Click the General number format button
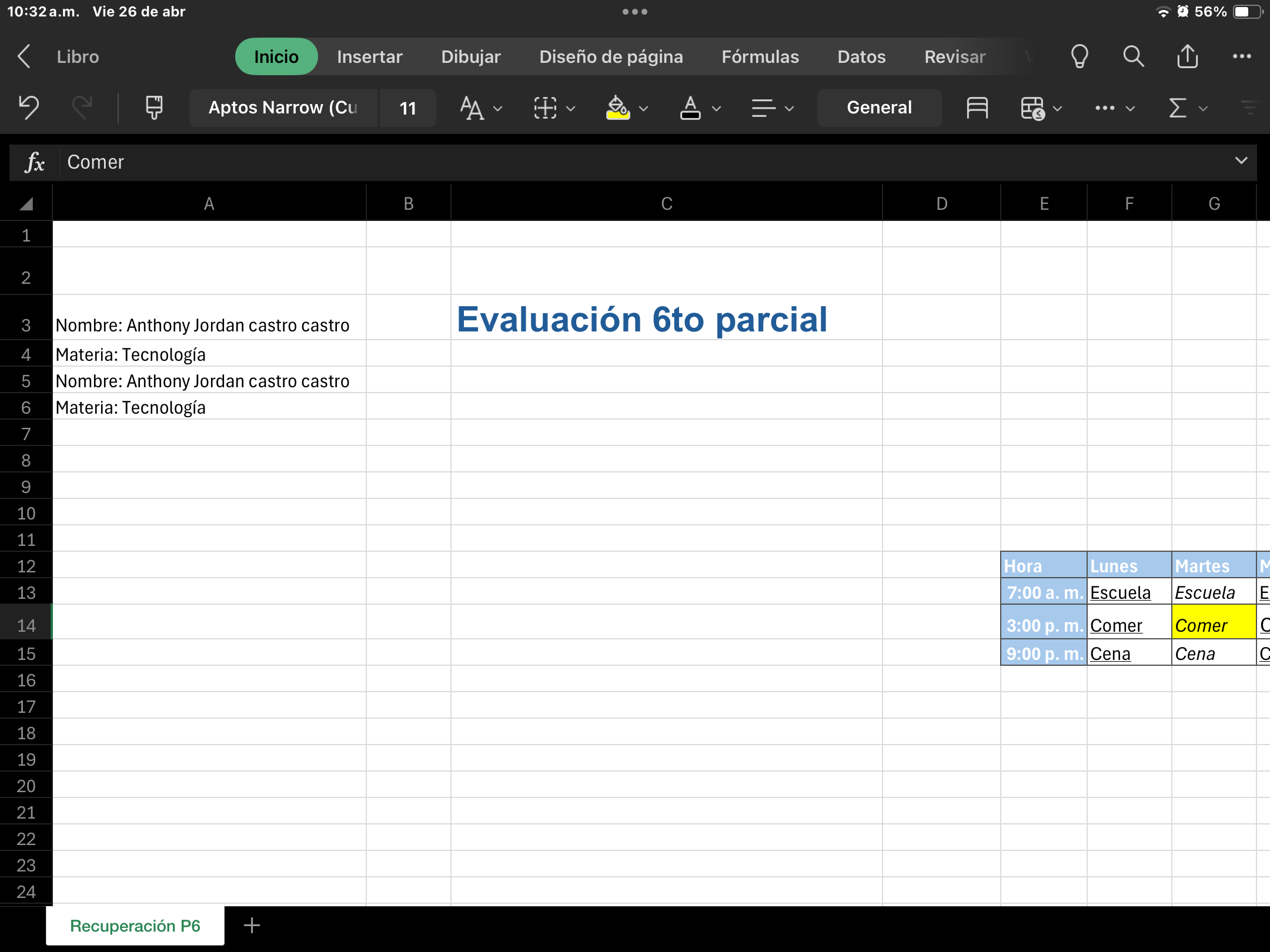This screenshot has width=1270, height=952. [878, 108]
